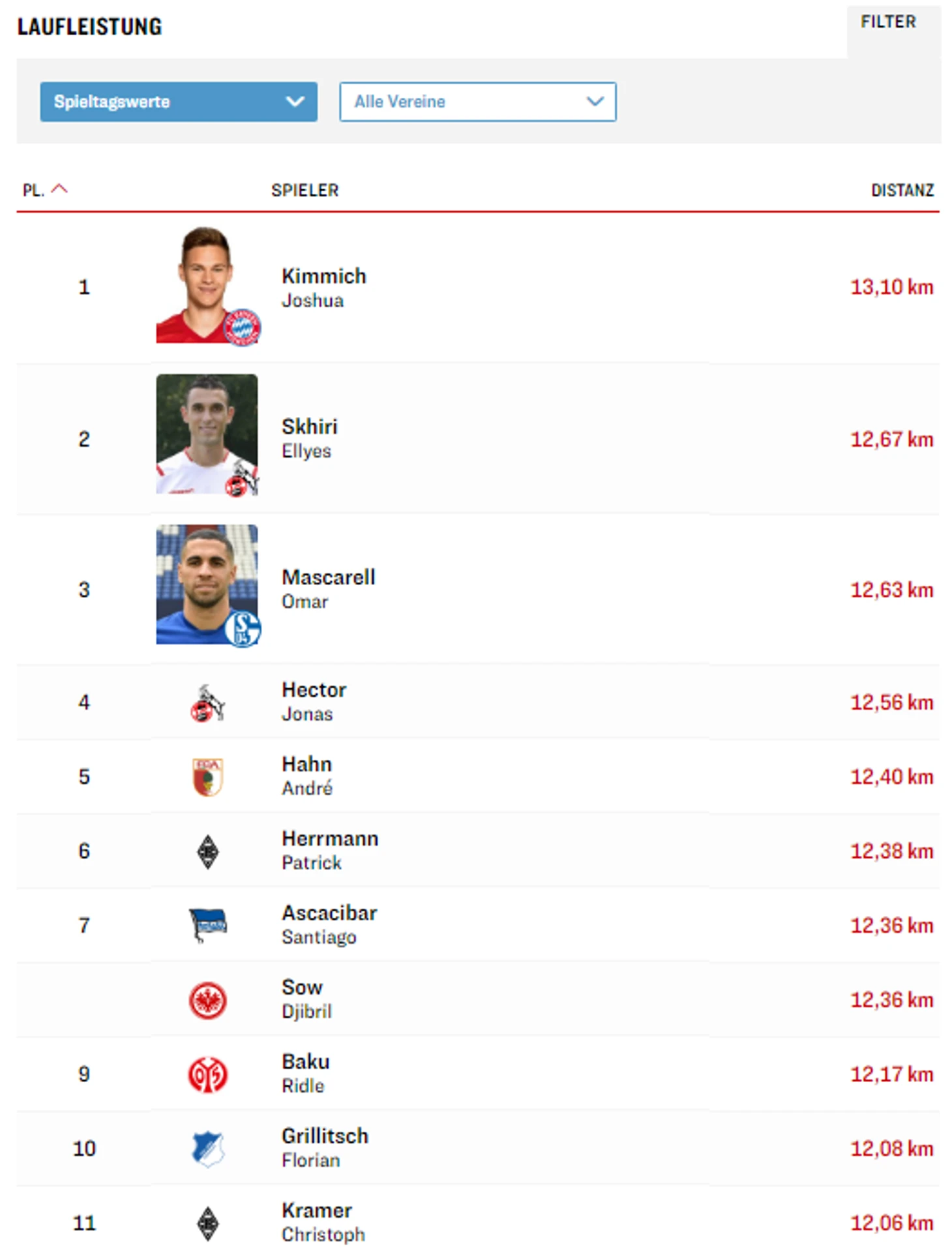Click the Hoffenheim crest beside Grillitsch

click(207, 1149)
